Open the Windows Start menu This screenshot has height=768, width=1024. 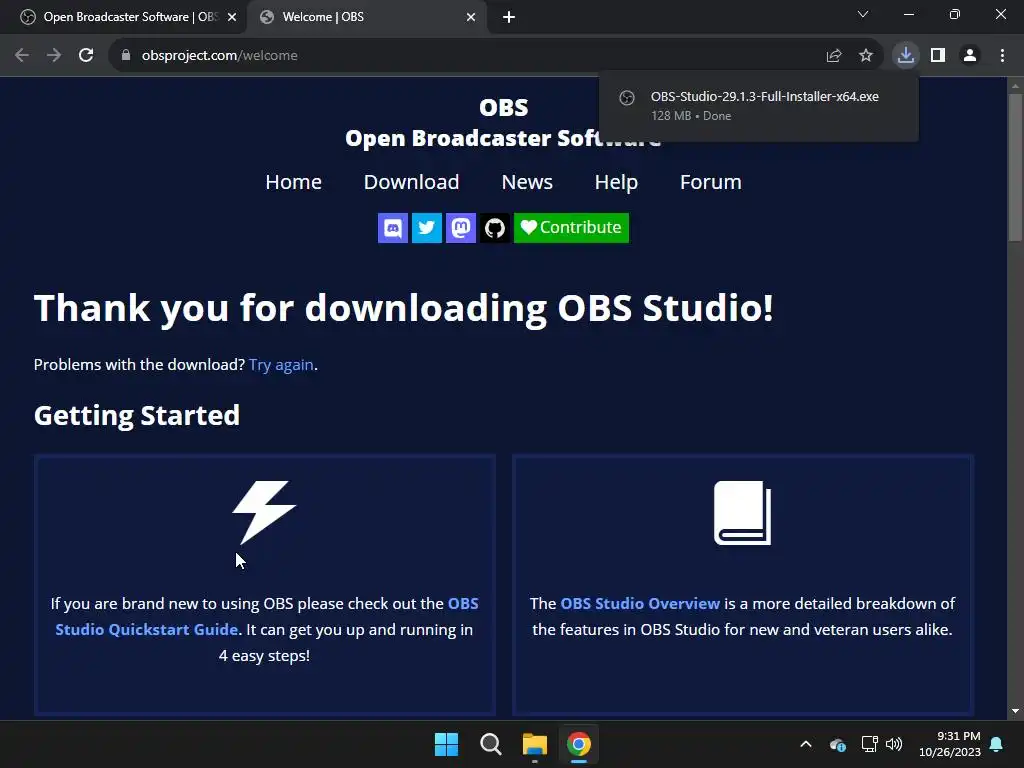[x=447, y=744]
